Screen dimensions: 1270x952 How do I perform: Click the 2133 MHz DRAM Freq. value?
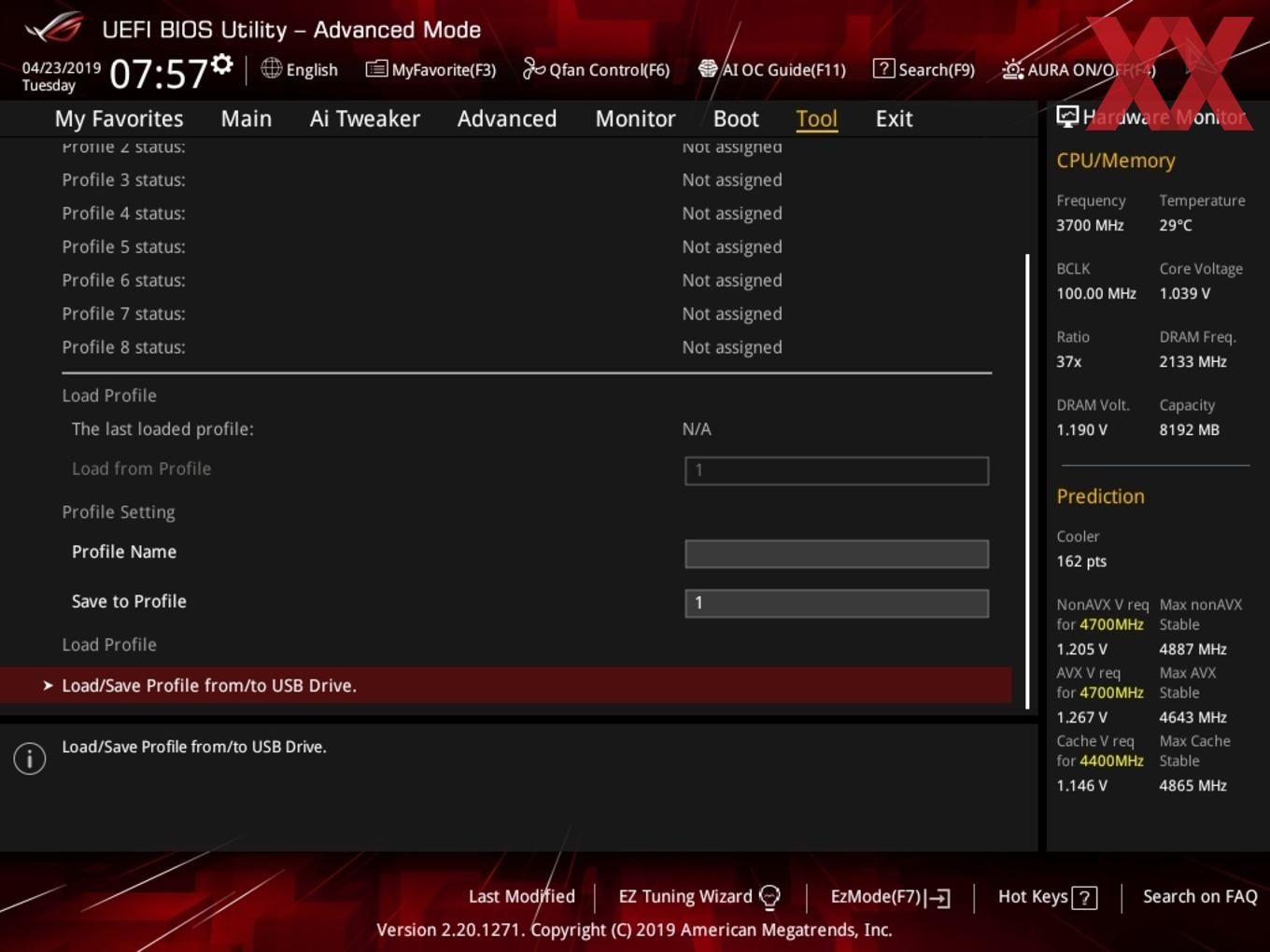(x=1192, y=361)
